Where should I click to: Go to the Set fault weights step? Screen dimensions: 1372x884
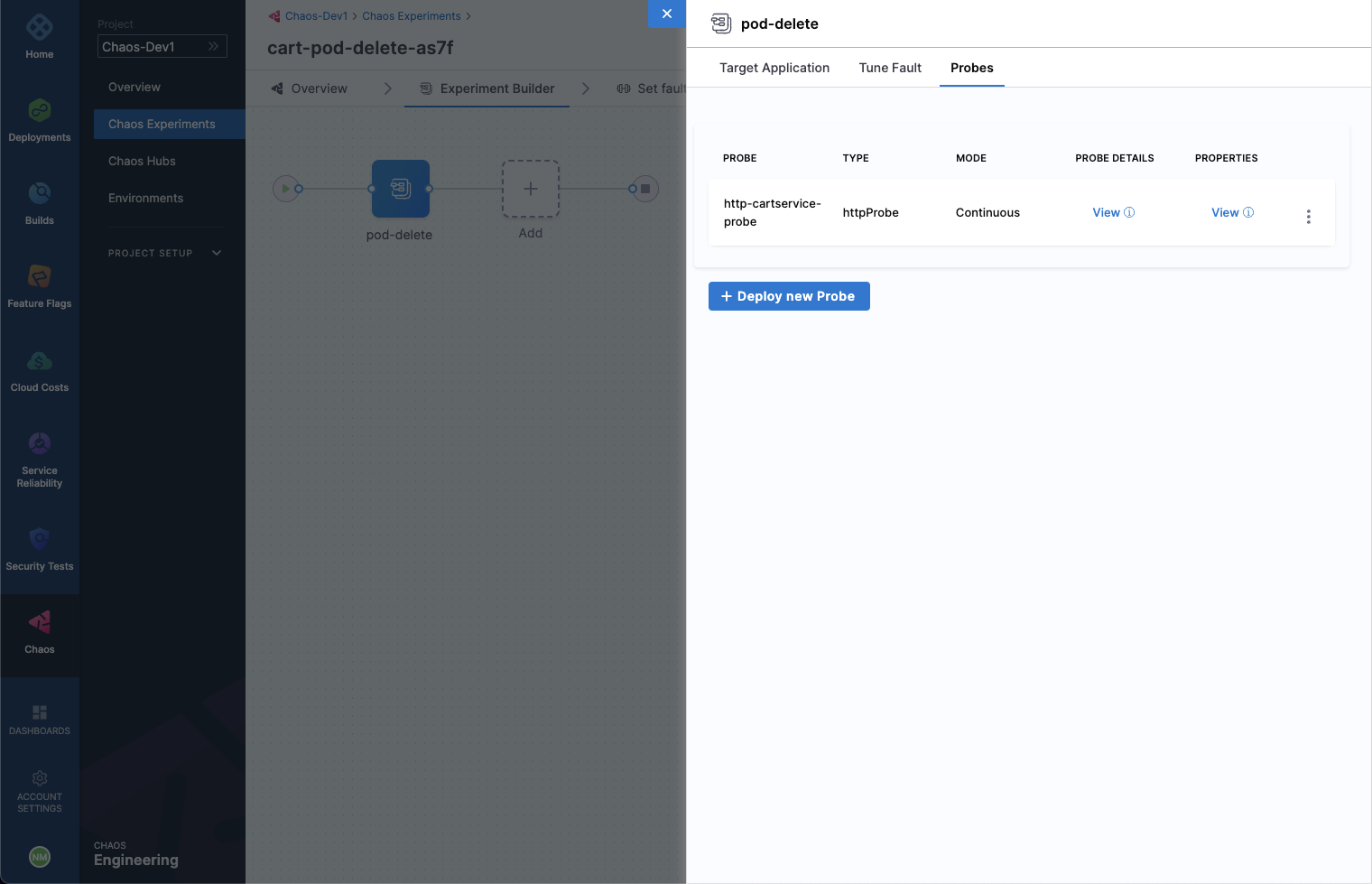[x=651, y=88]
